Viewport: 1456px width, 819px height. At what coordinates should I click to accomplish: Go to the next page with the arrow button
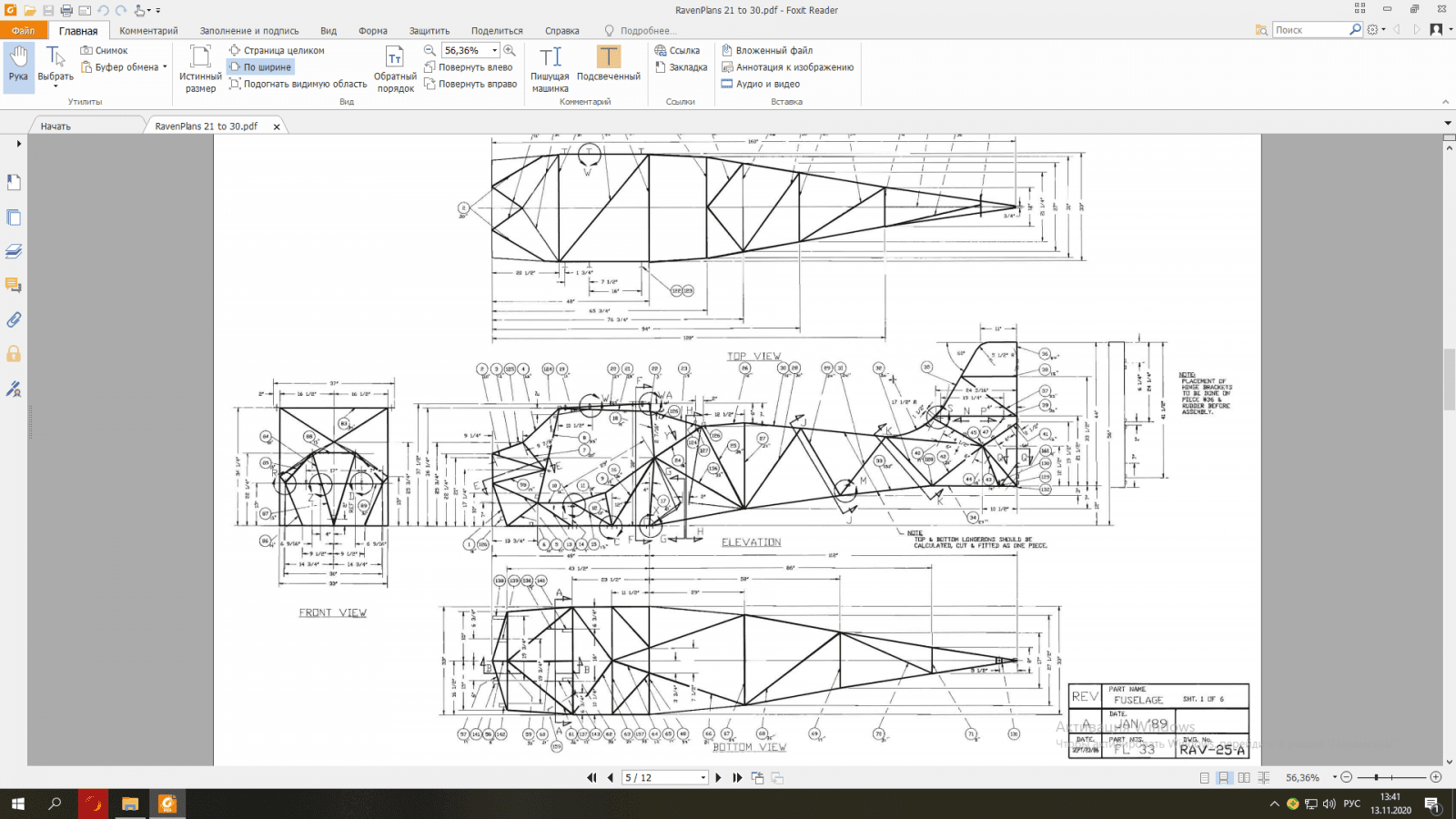[718, 778]
